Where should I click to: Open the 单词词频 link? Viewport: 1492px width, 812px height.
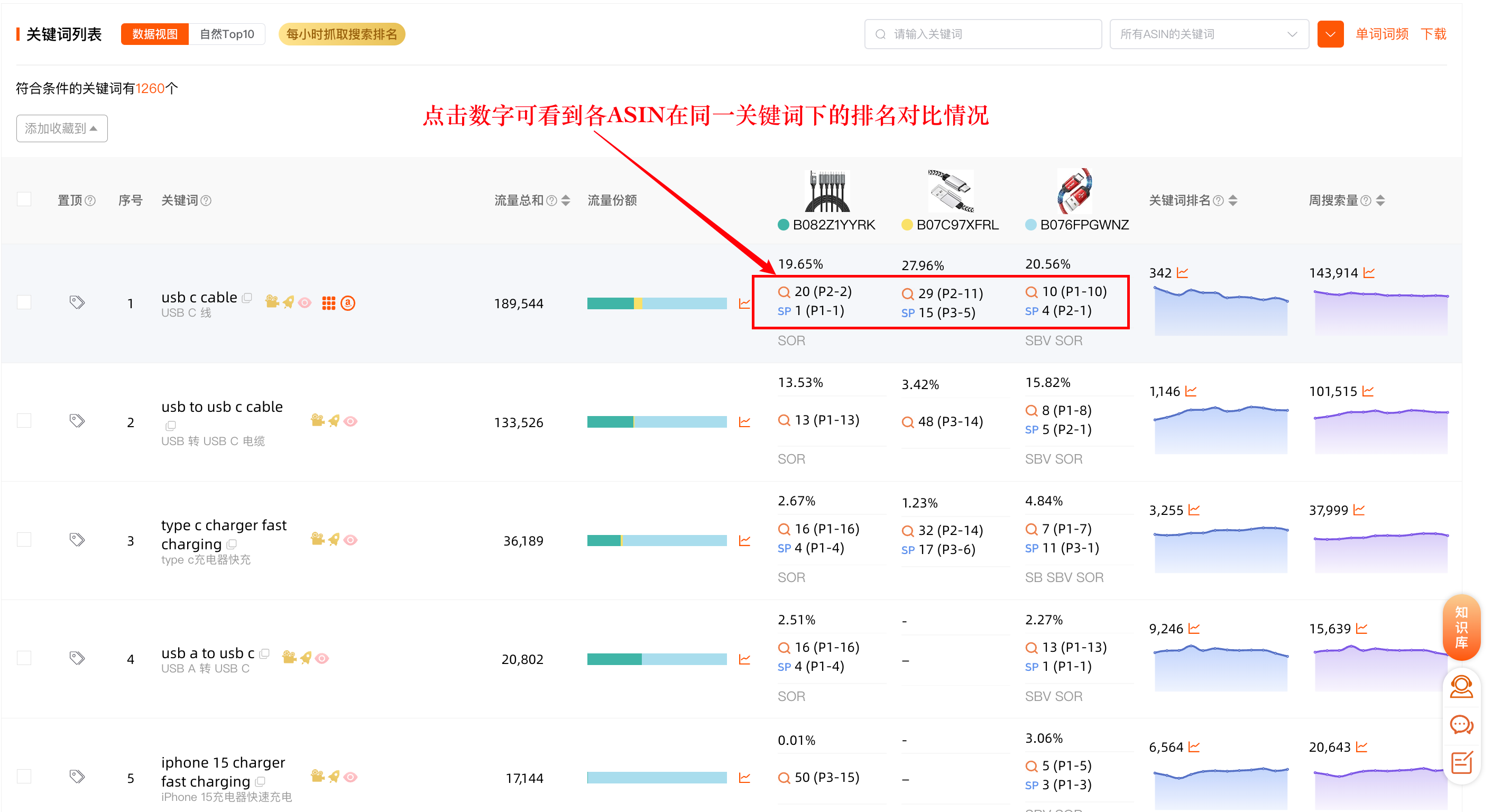1382,34
